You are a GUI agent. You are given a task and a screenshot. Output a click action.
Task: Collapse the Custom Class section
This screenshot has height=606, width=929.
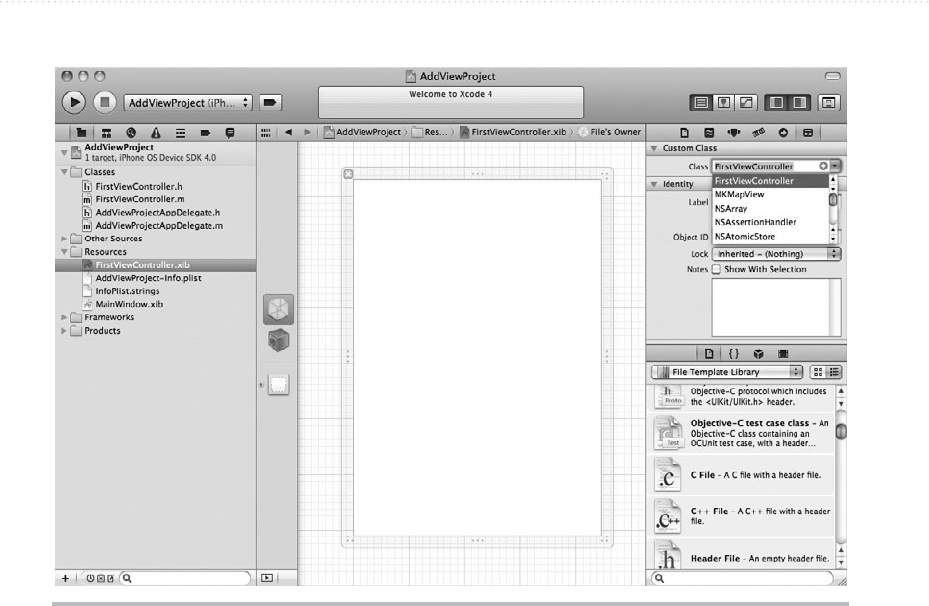click(x=654, y=148)
